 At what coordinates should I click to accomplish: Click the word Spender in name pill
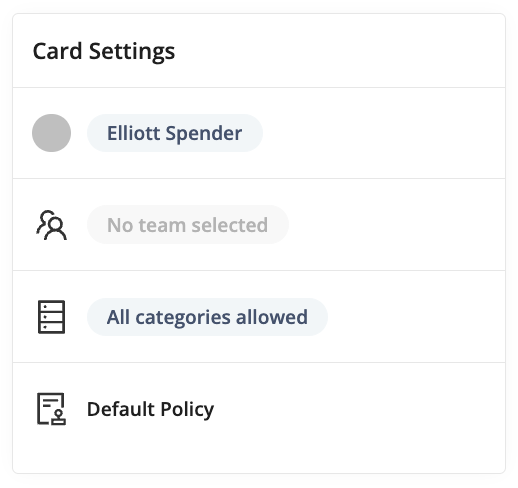(204, 134)
